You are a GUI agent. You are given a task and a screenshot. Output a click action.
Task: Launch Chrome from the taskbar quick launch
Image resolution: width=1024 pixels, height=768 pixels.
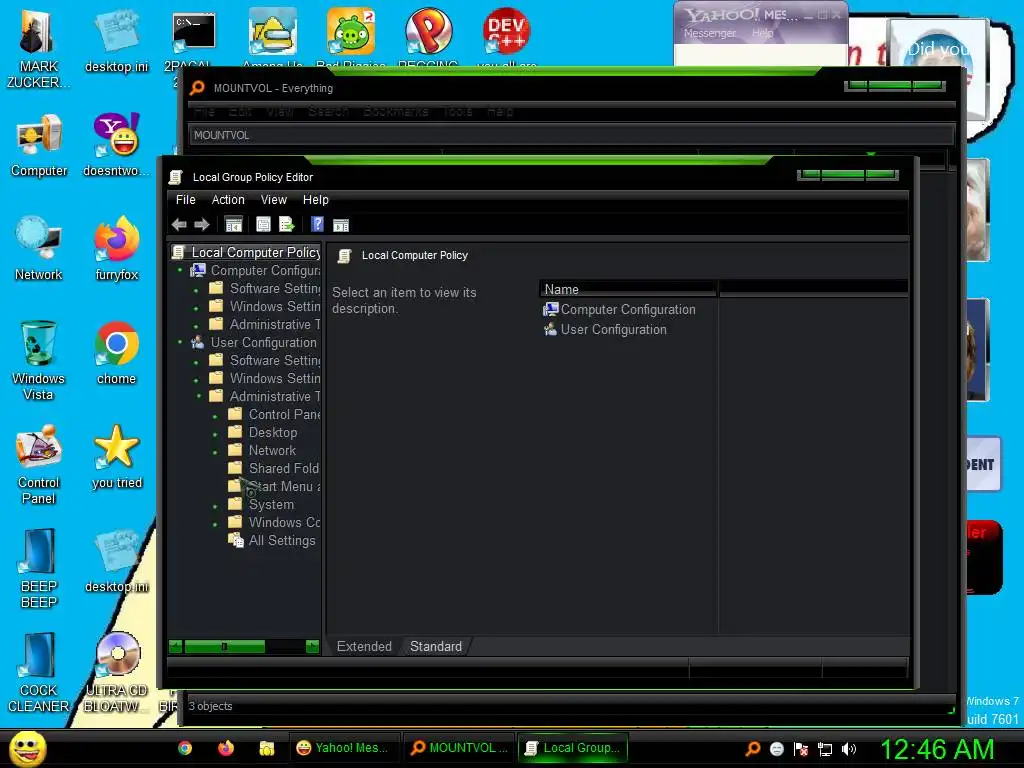(185, 748)
